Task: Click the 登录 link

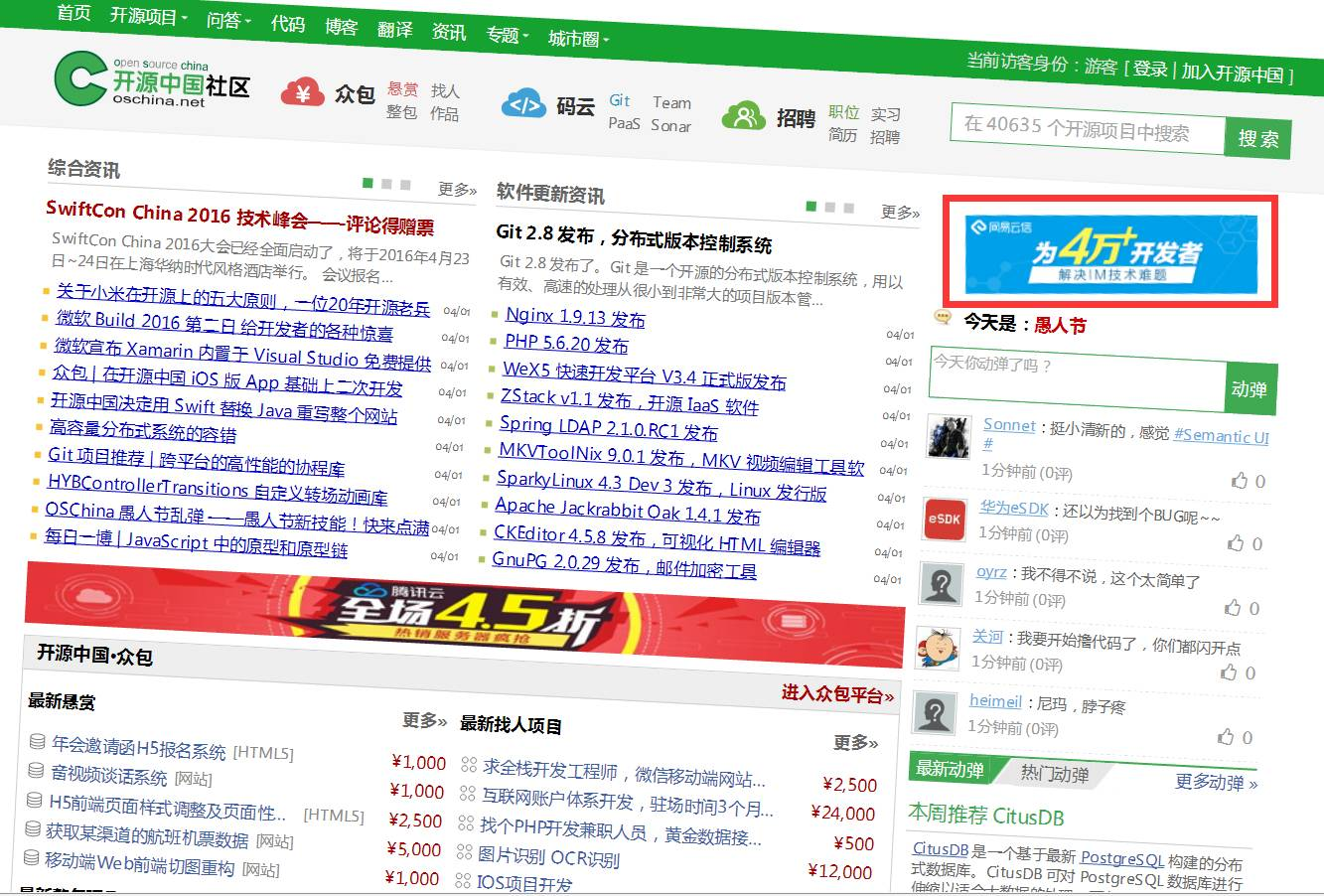Action: coord(1150,69)
